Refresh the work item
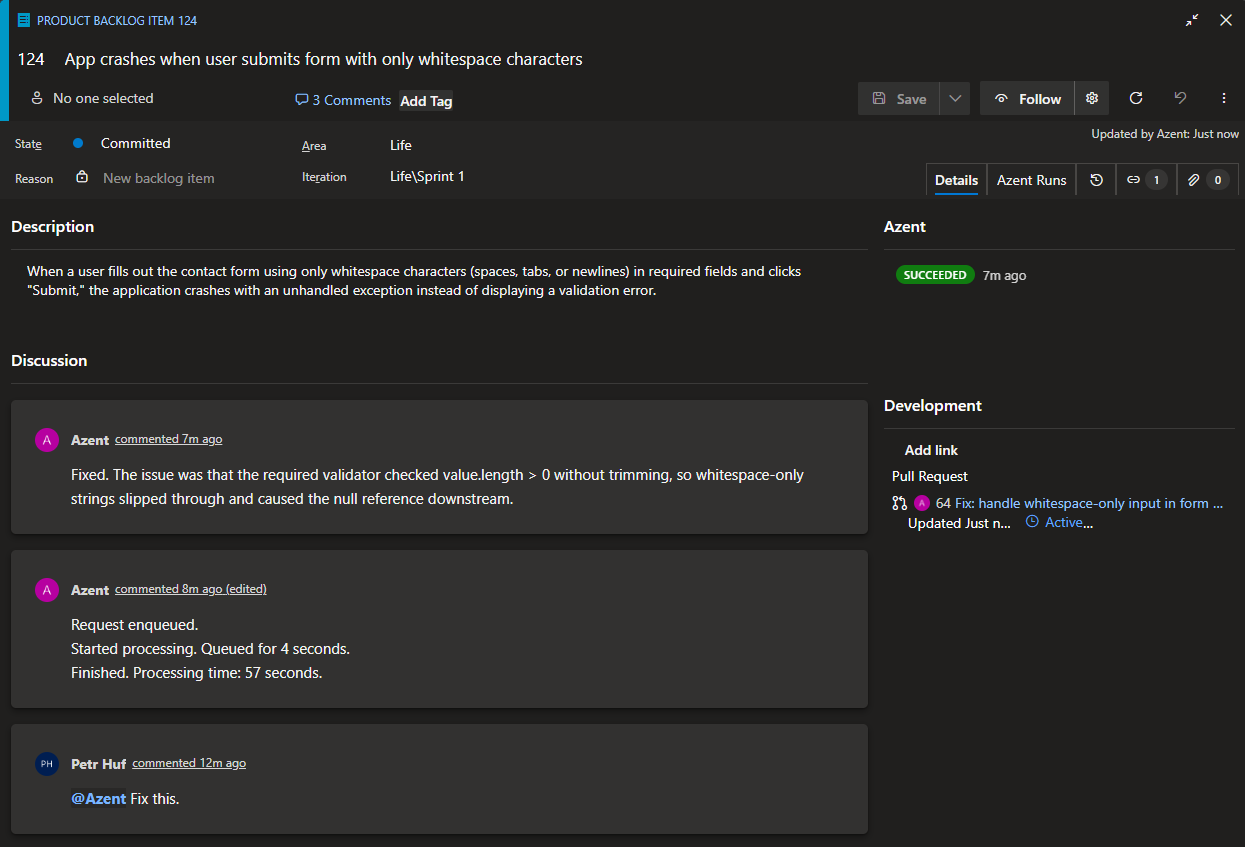This screenshot has width=1245, height=847. [1136, 99]
